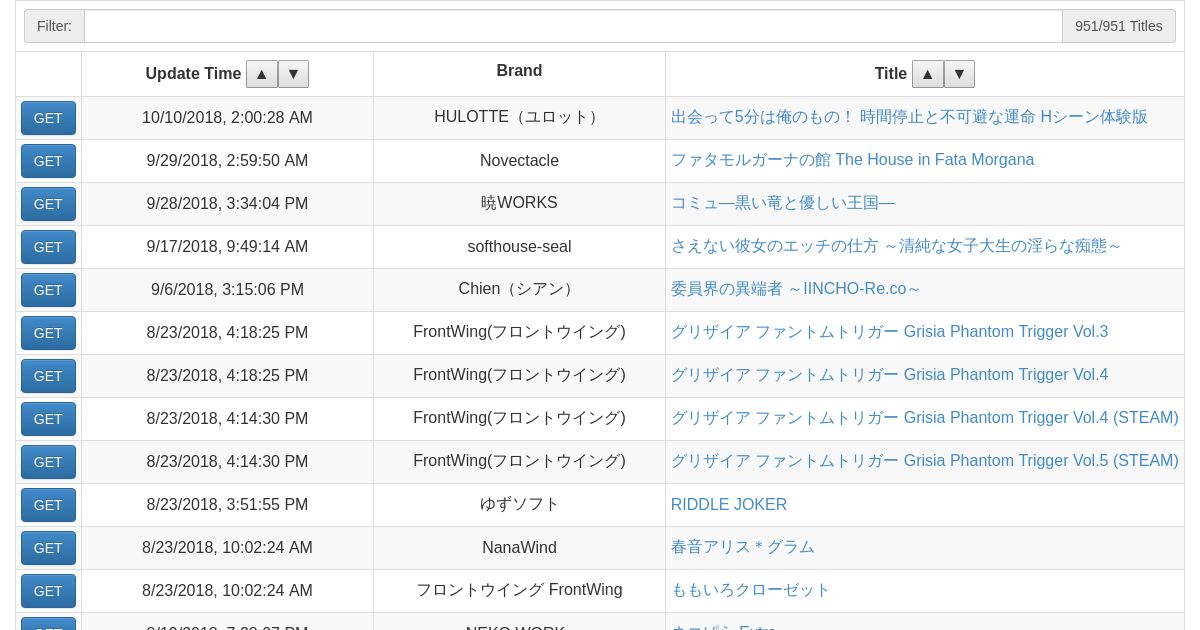Sort Title column ascending arrow
Screen dimensions: 1200x630
coord(927,74)
